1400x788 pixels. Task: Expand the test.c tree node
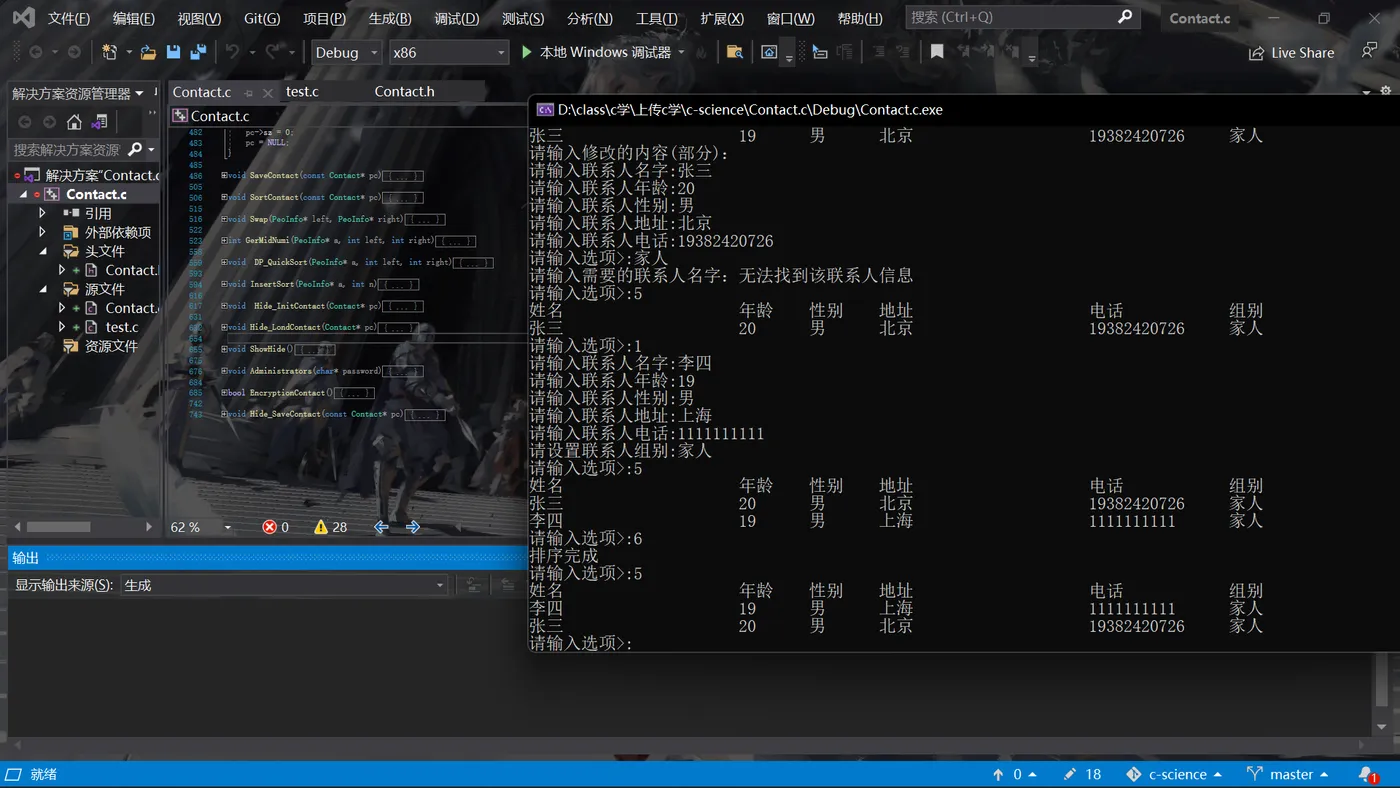tap(62, 327)
